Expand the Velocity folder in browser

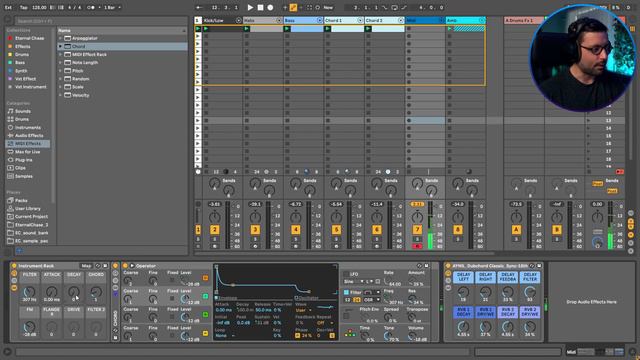(x=60, y=95)
